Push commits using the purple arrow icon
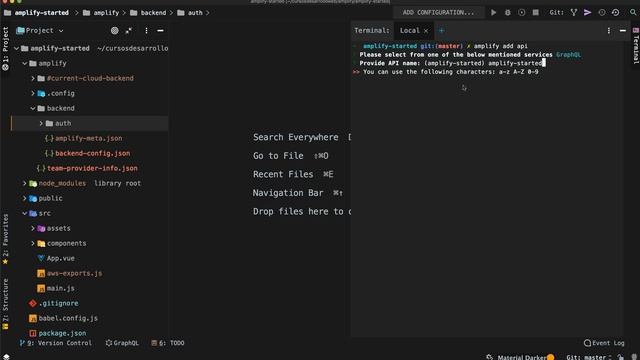 coord(587,13)
